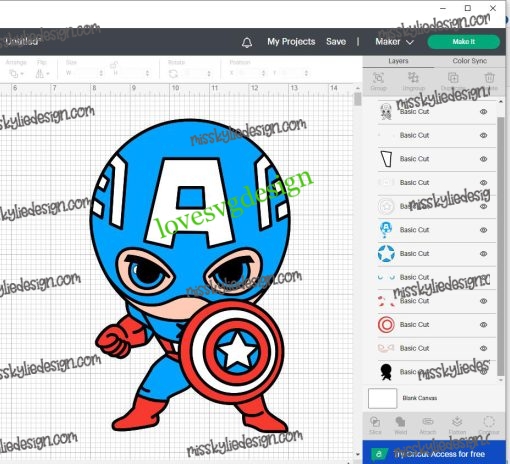Toggle eye on second layer with blank thumbnail
The height and width of the screenshot is (464, 510).
tap(484, 136)
